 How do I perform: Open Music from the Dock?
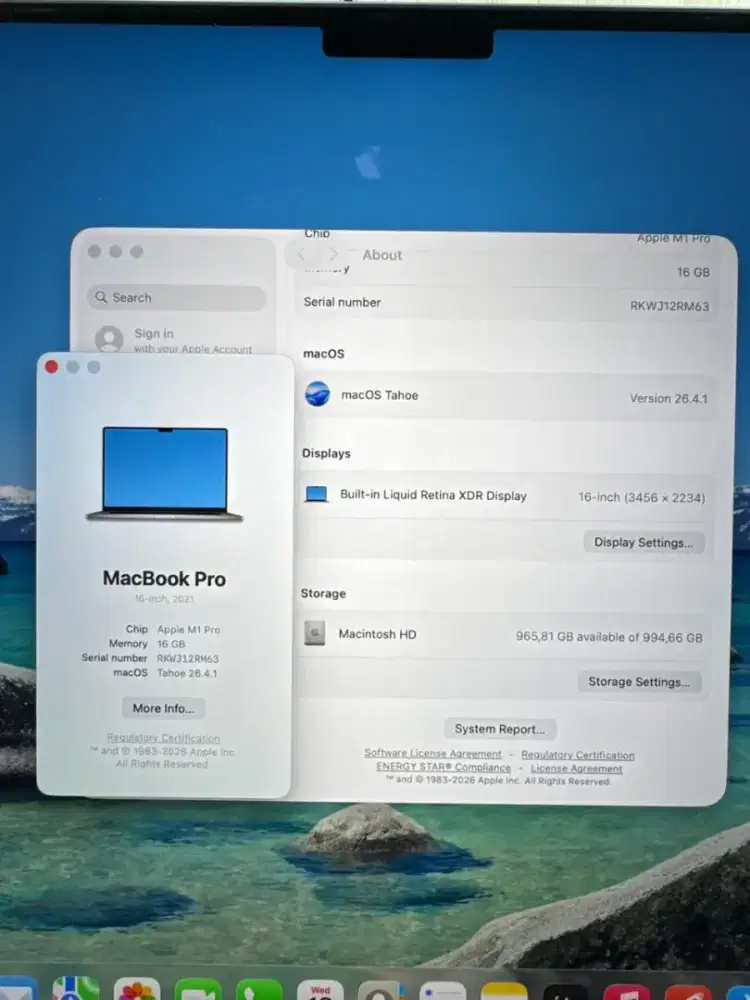click(x=626, y=992)
